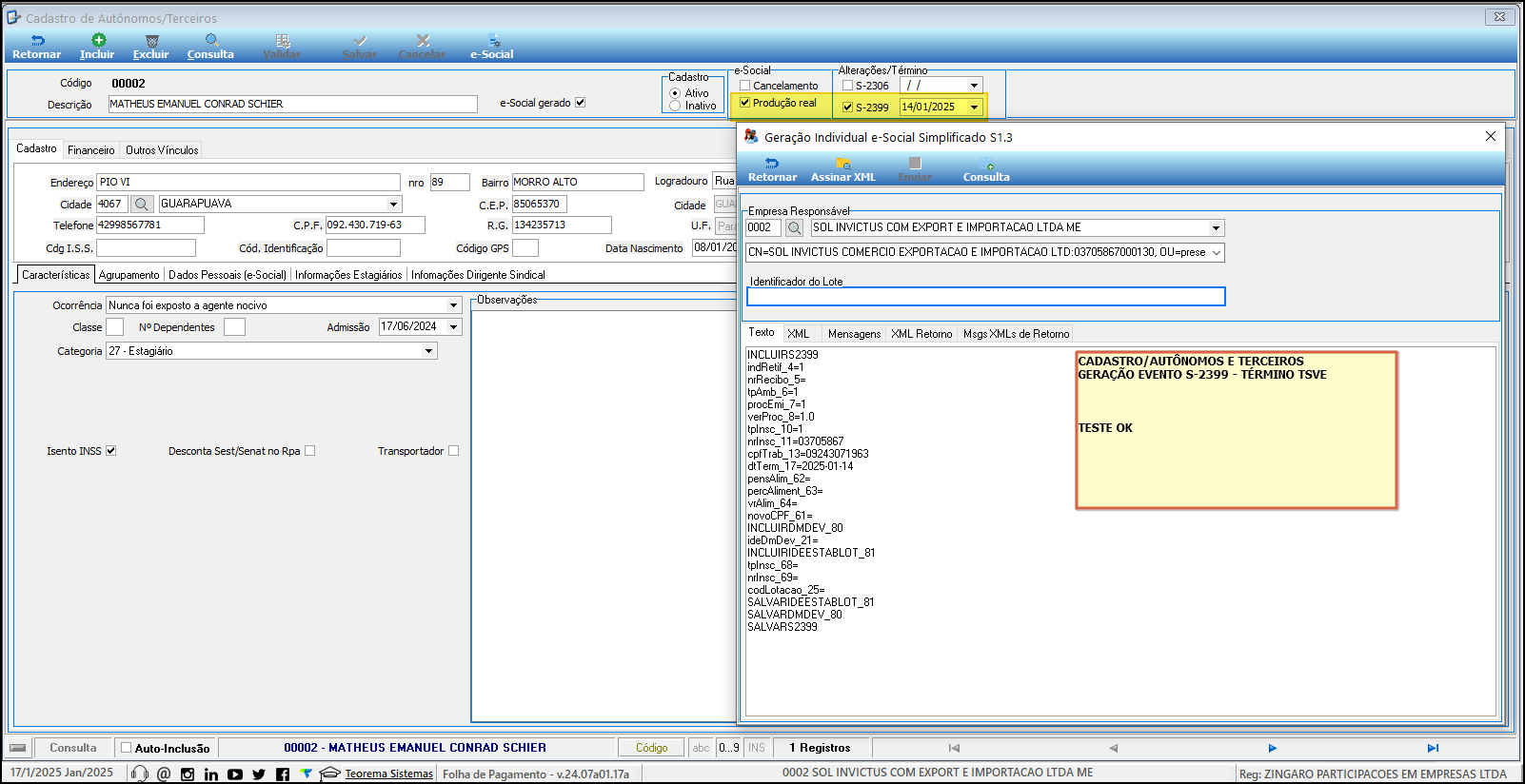Click the search icon next to Cidade code 4067

(x=142, y=204)
